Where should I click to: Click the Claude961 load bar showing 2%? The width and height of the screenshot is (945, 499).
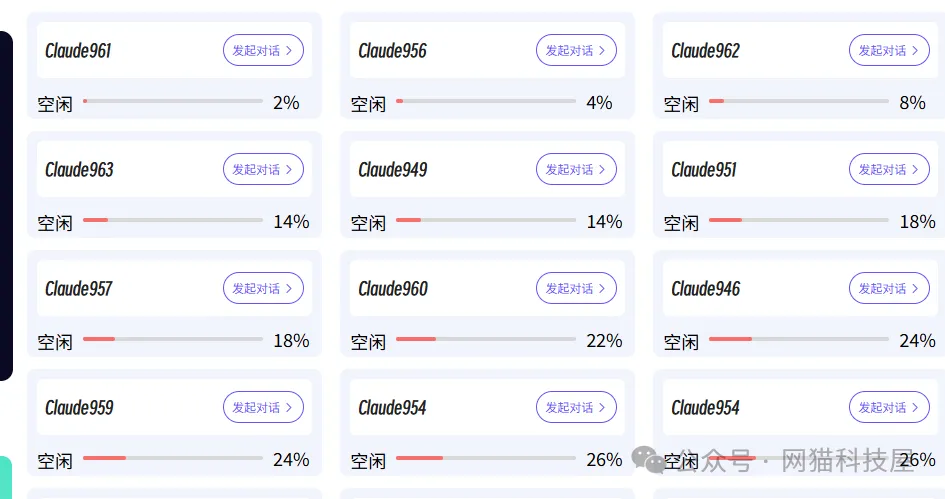(173, 101)
